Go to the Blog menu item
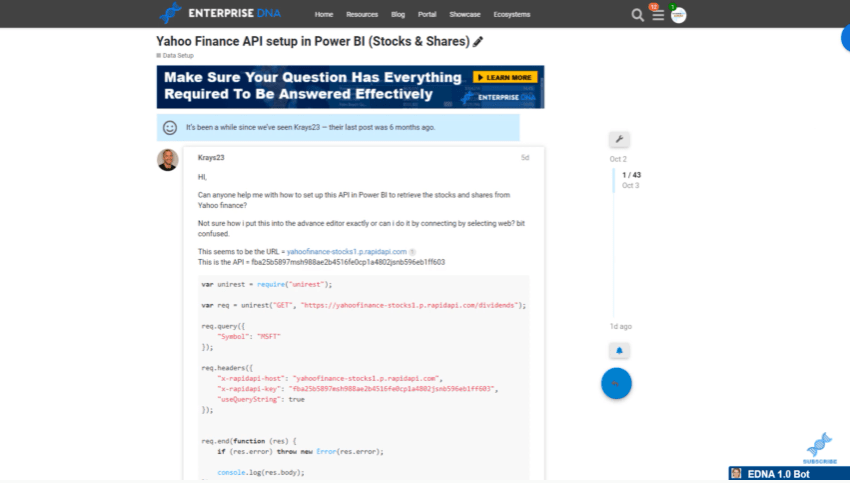850x483 pixels. tap(398, 15)
